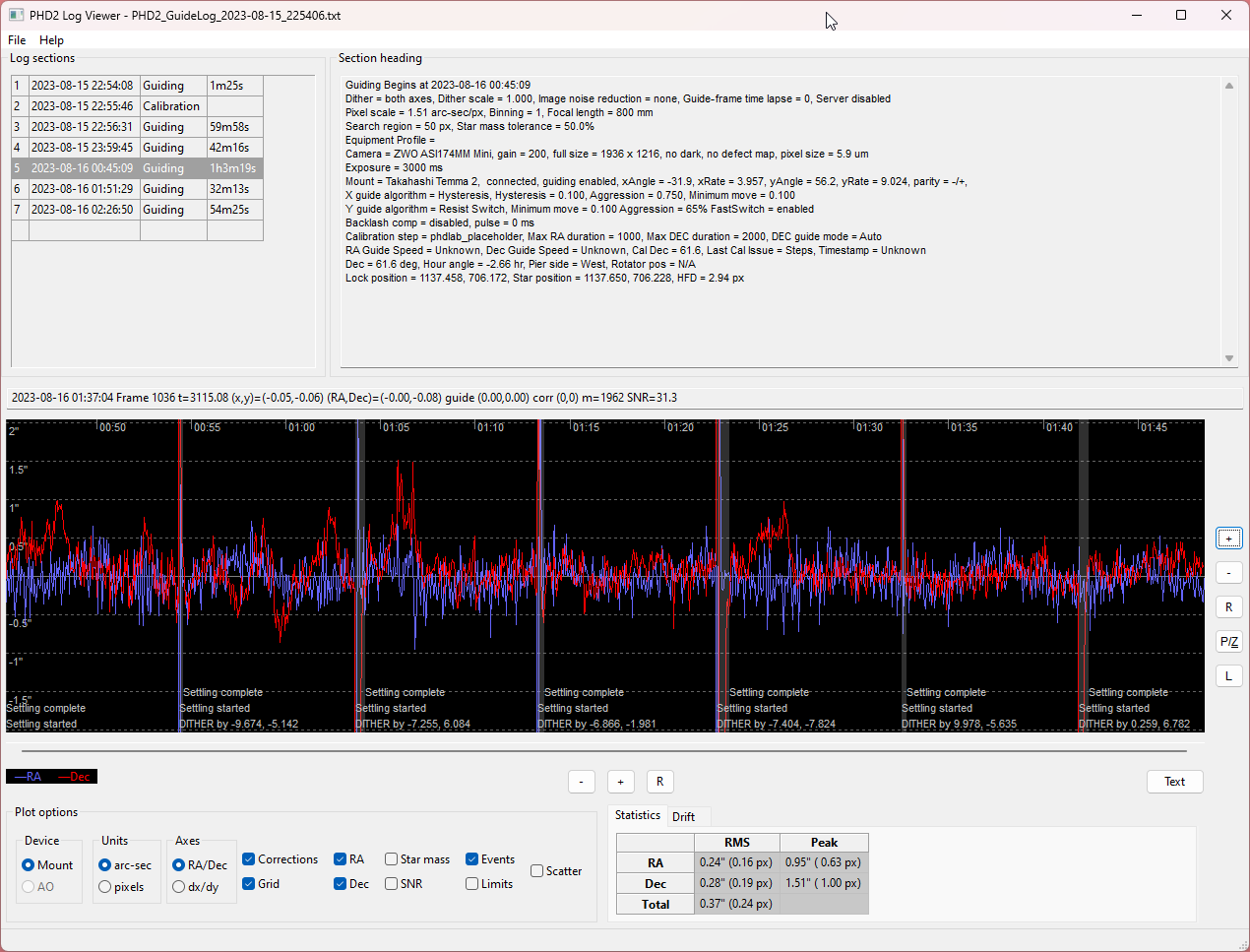Click the DITHER by -7.255, 6.084 event label
1250x952 pixels.
pos(413,725)
